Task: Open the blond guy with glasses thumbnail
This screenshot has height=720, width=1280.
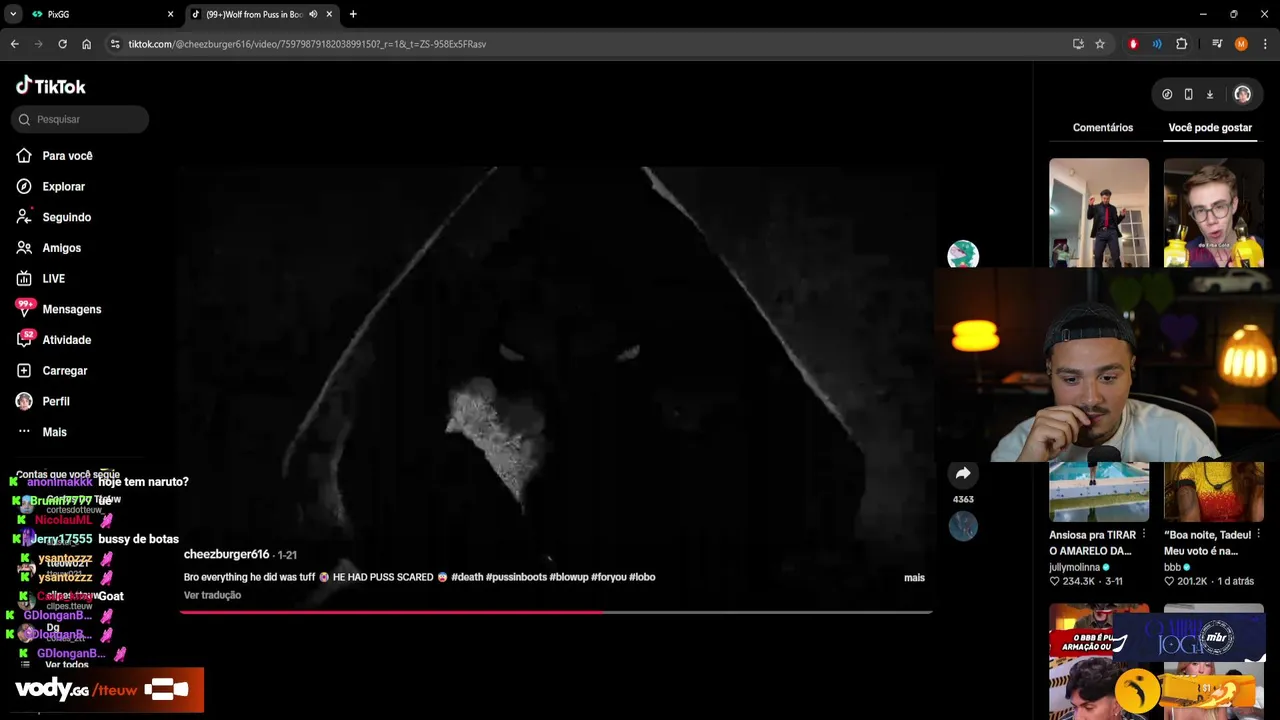Action: 1213,212
